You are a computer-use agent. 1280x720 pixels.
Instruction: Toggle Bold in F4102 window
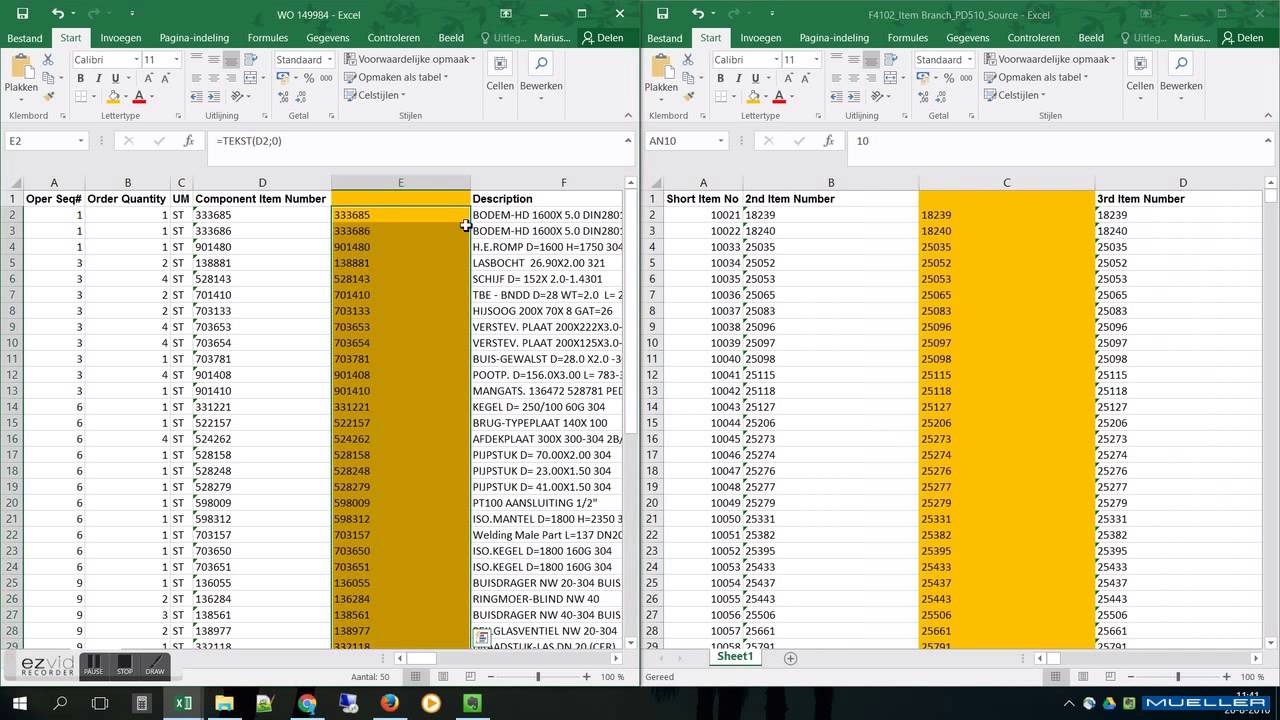pyautogui.click(x=721, y=78)
